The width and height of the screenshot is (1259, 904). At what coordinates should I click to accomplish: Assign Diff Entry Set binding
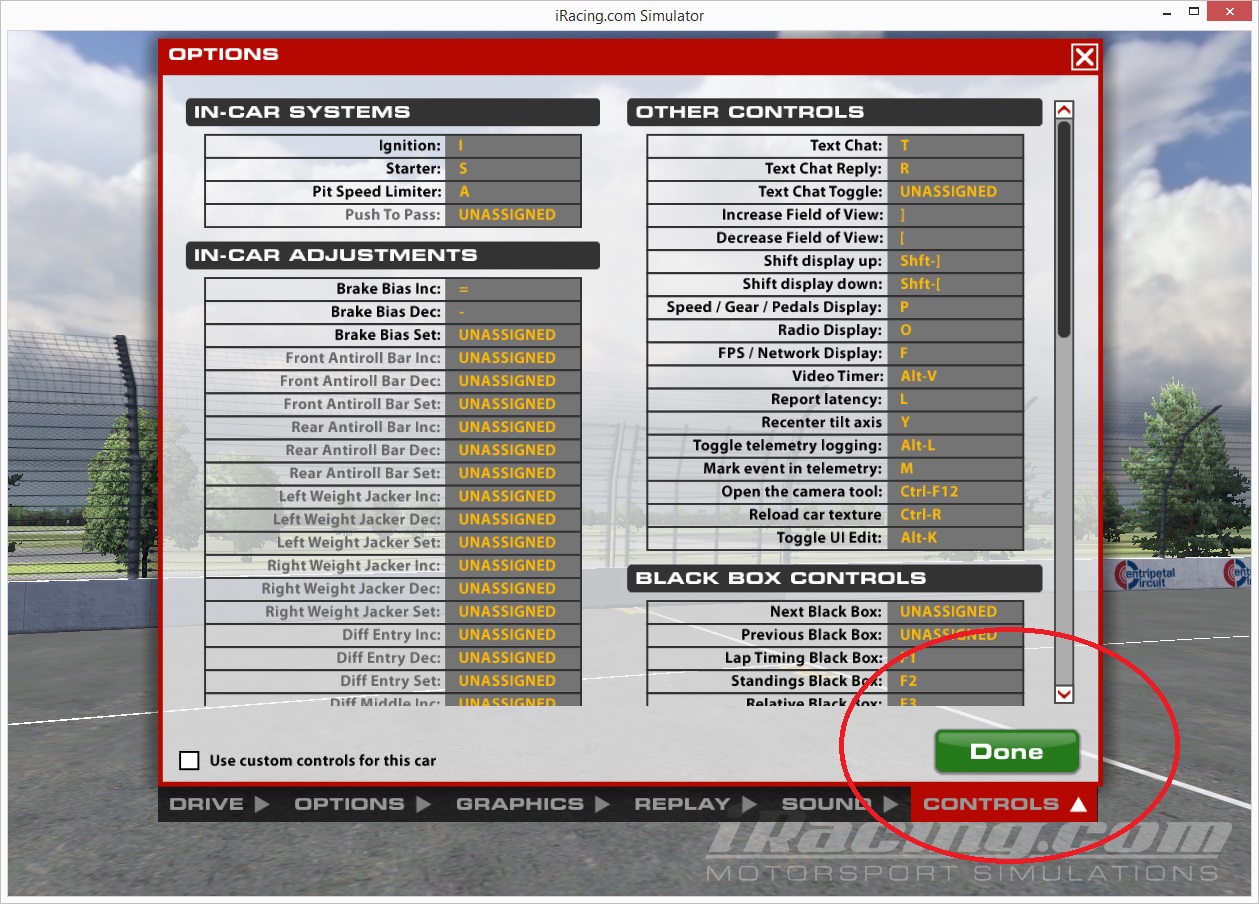pyautogui.click(x=513, y=680)
